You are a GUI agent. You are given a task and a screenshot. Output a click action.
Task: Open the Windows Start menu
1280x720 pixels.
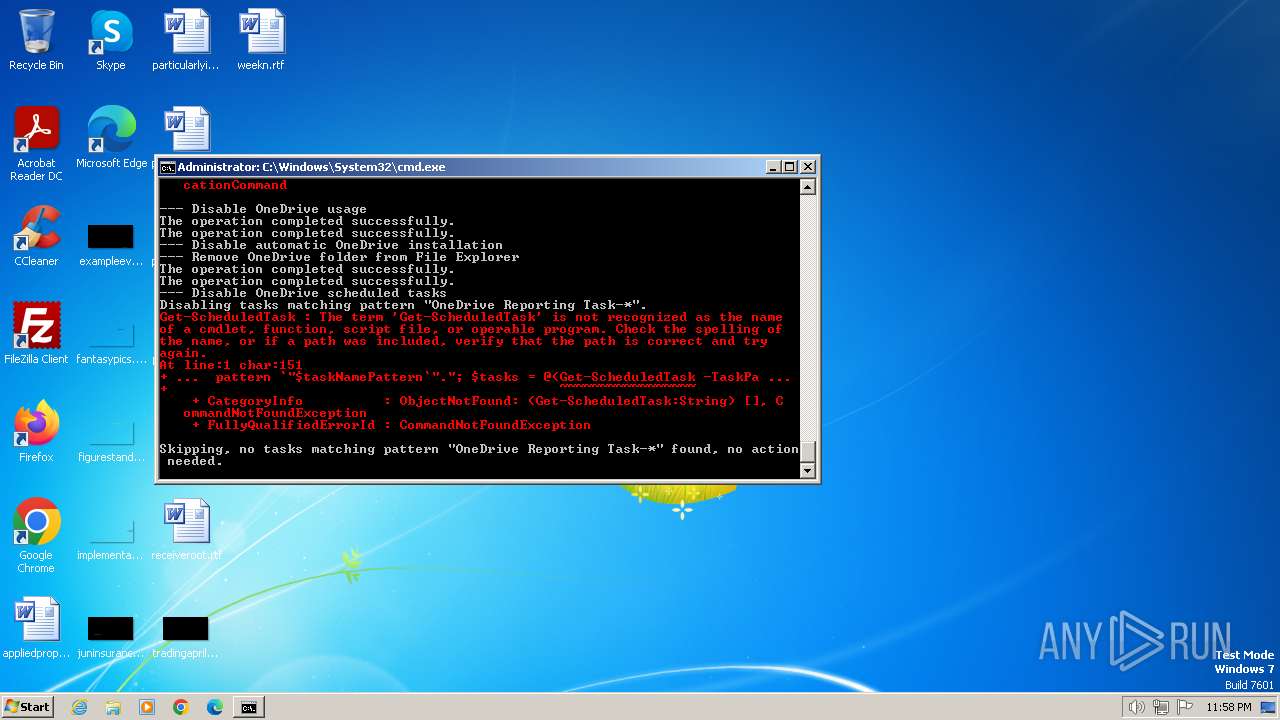pos(27,707)
